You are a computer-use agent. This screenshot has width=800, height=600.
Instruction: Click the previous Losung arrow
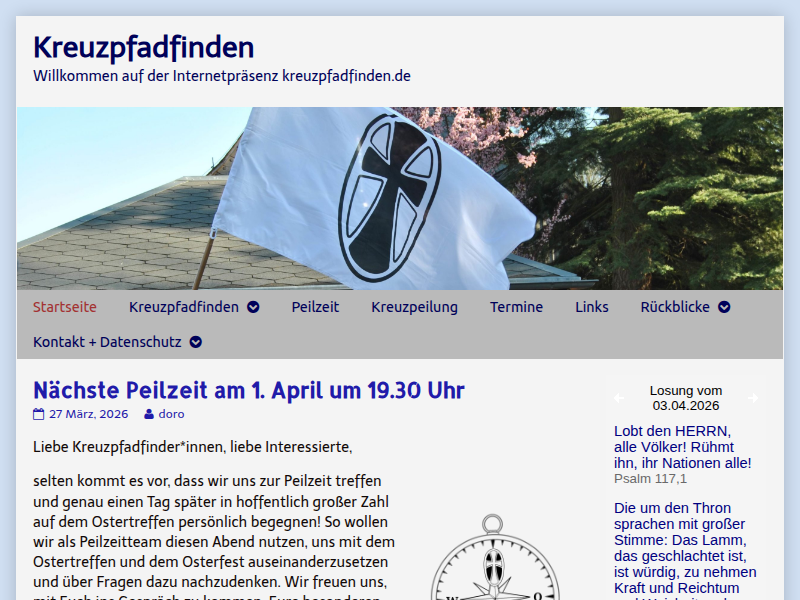(619, 398)
